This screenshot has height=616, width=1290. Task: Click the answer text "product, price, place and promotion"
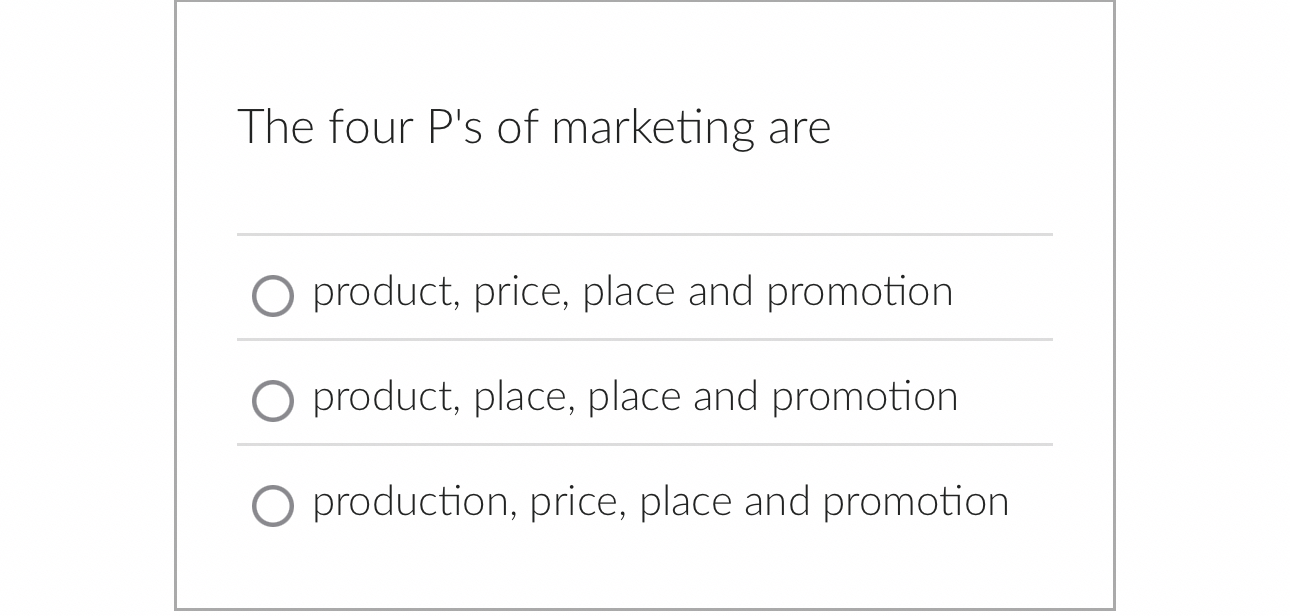(632, 292)
